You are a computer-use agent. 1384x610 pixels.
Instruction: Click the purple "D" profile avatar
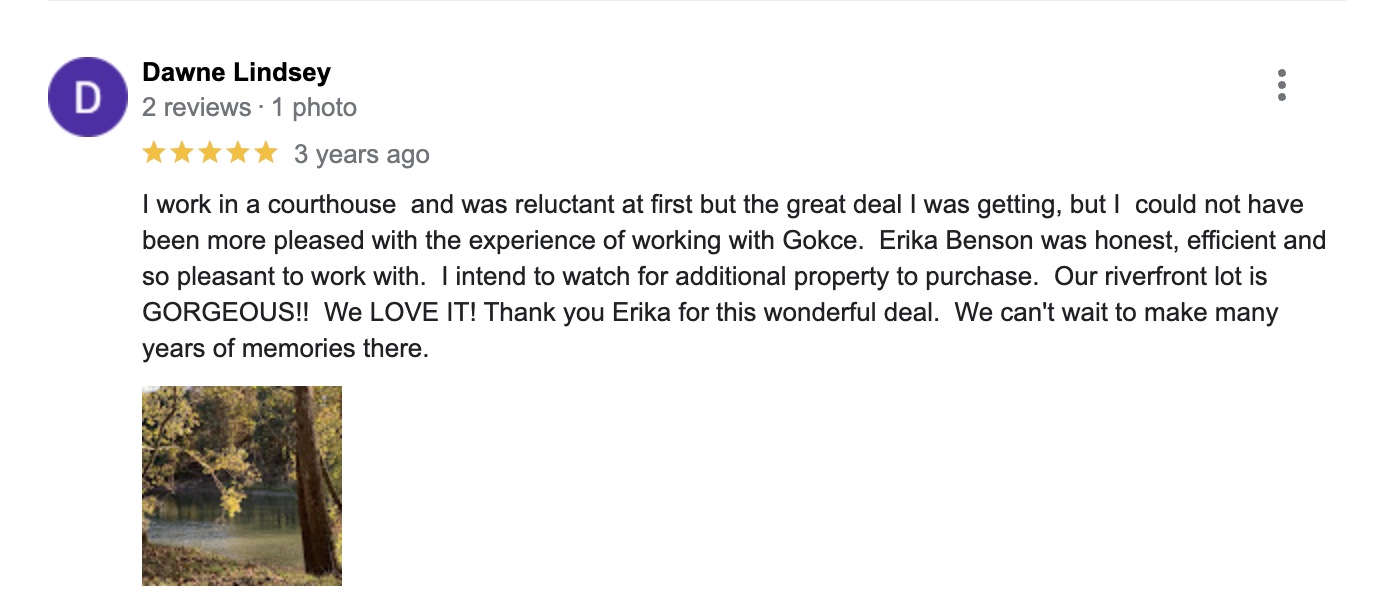click(x=88, y=97)
